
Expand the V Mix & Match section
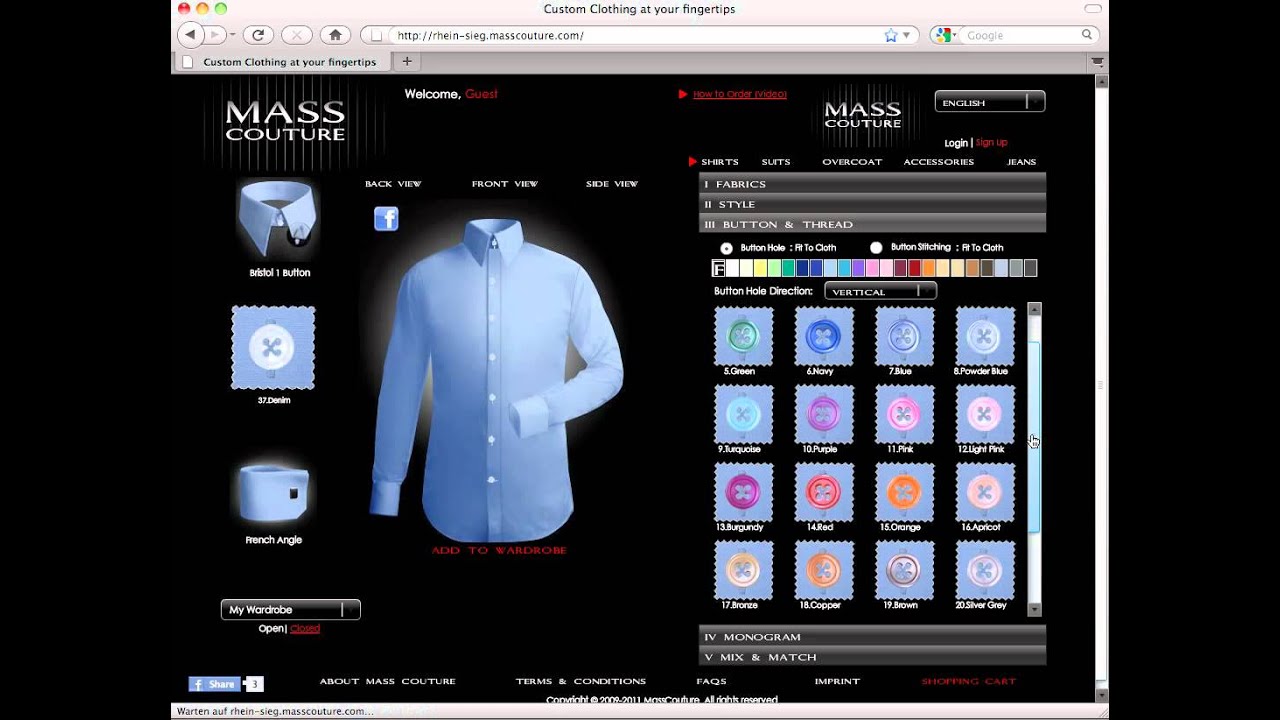coord(872,657)
